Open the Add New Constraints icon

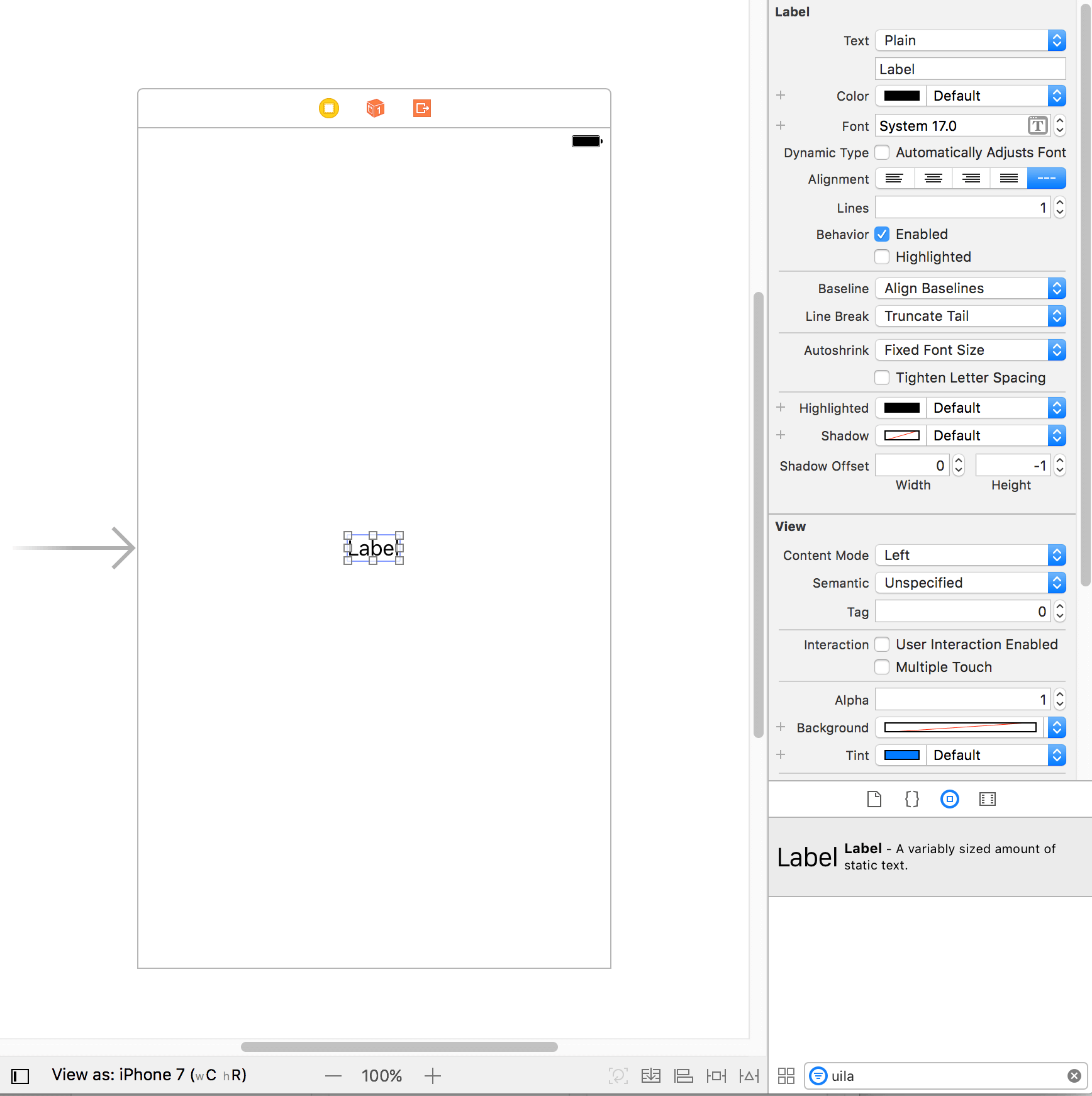(x=716, y=1076)
